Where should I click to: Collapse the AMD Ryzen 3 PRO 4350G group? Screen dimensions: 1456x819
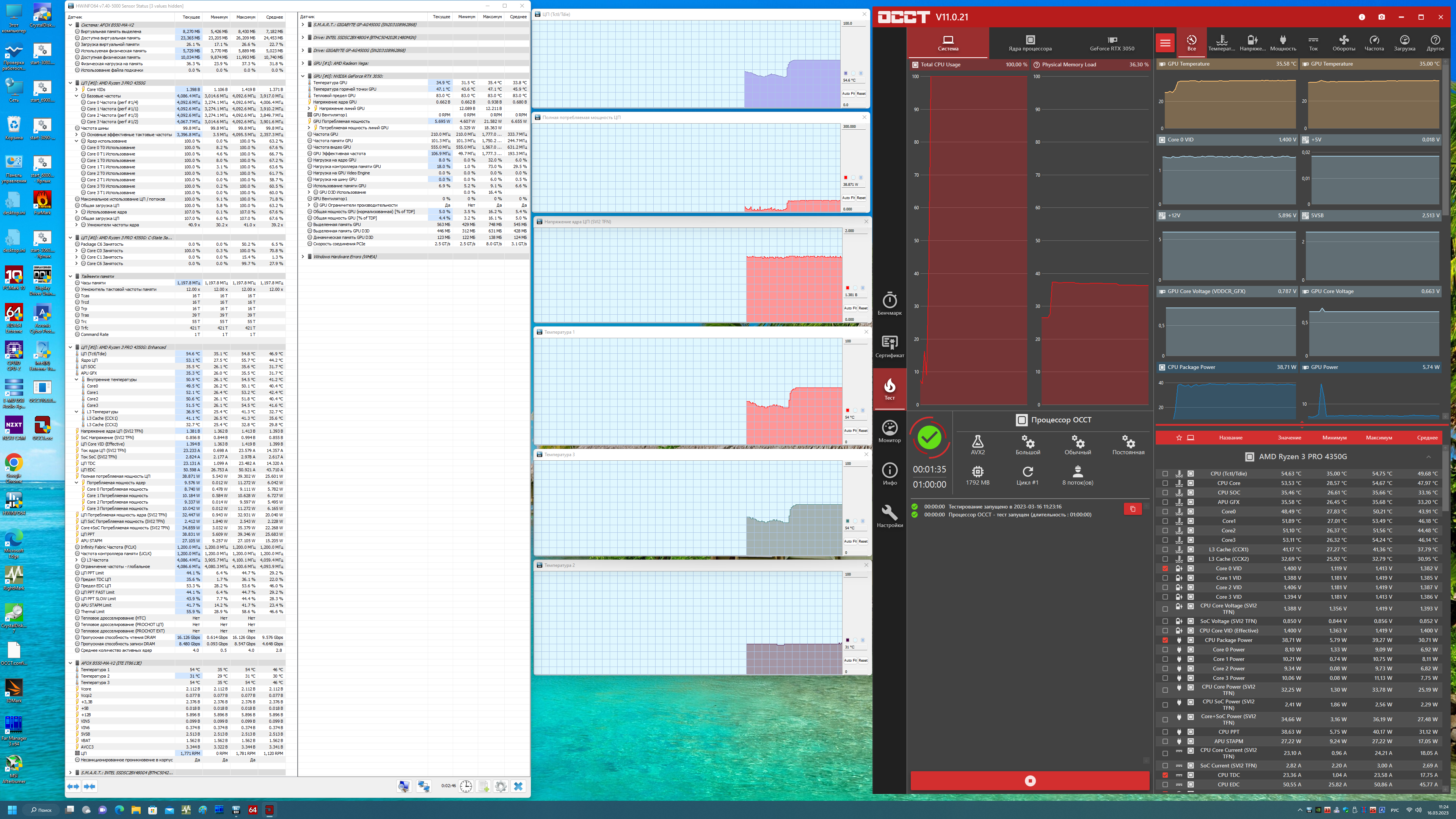[1428, 457]
